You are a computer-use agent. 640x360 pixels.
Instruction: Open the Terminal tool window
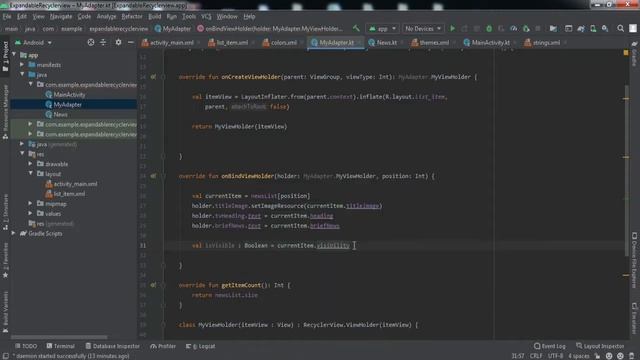60,346
